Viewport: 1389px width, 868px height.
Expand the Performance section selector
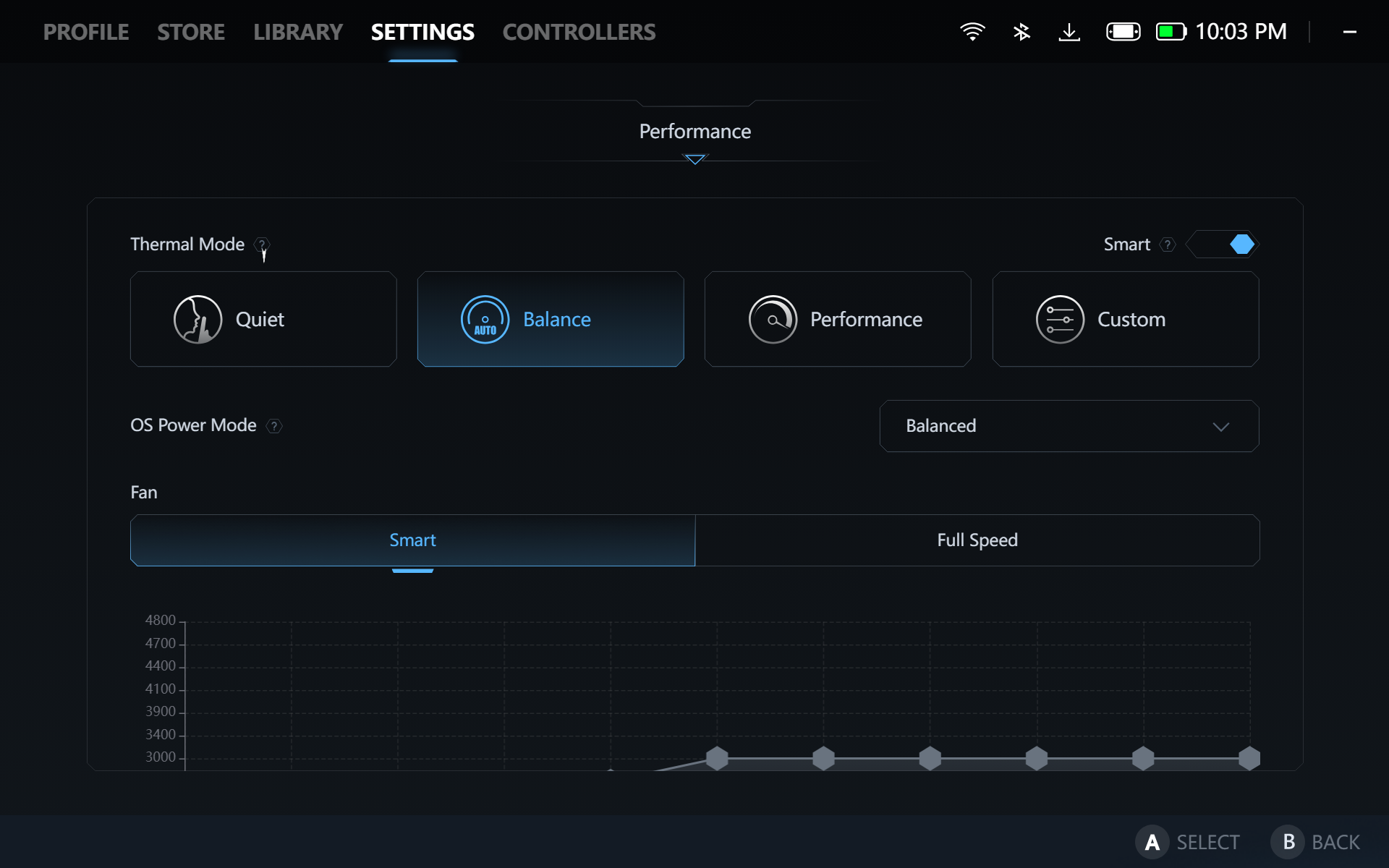(x=694, y=132)
